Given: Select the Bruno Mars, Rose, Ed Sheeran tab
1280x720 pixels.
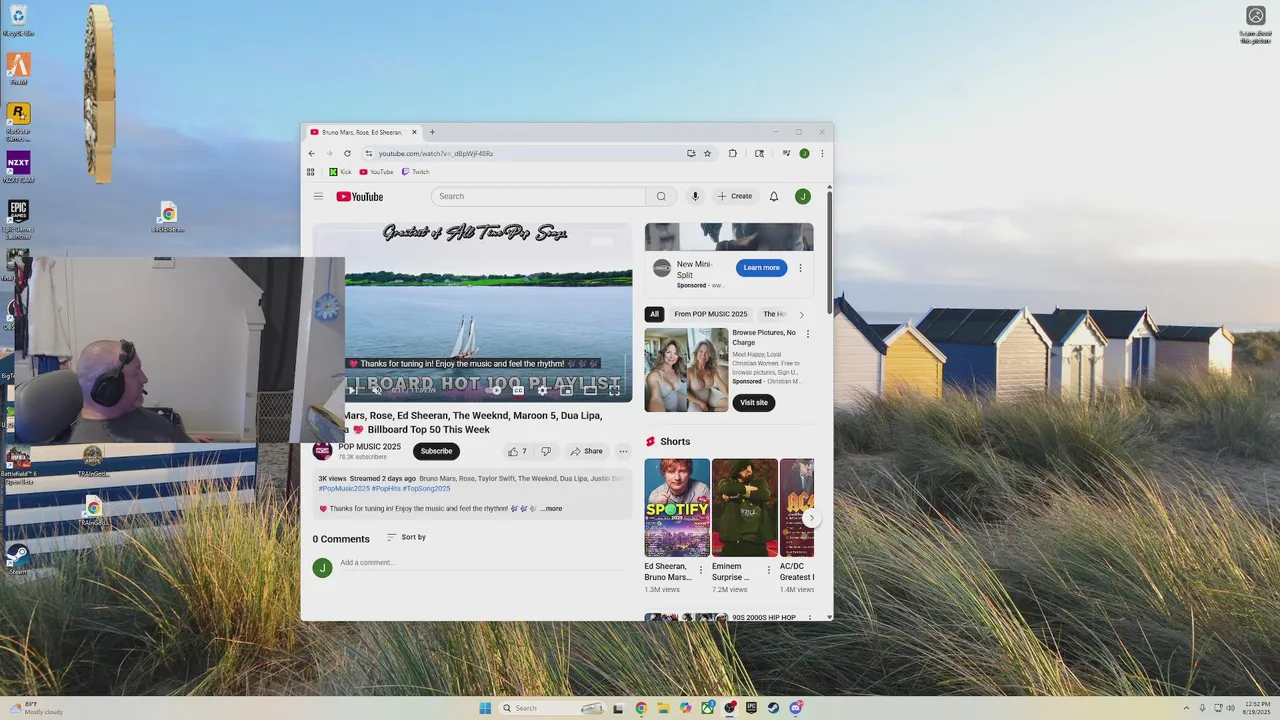Looking at the screenshot, I should click(x=362, y=132).
